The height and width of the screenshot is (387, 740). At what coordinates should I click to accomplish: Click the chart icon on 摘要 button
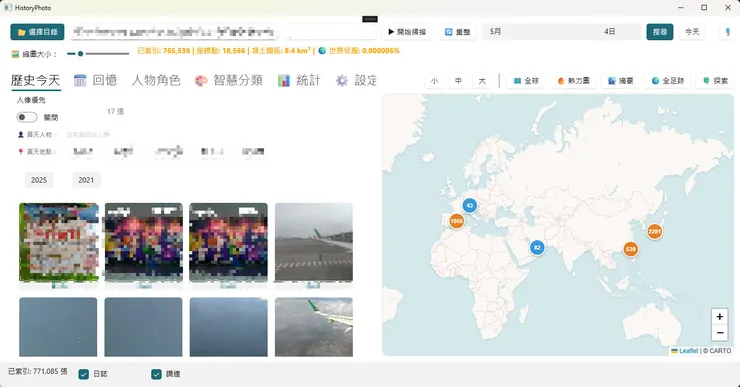(x=612, y=81)
